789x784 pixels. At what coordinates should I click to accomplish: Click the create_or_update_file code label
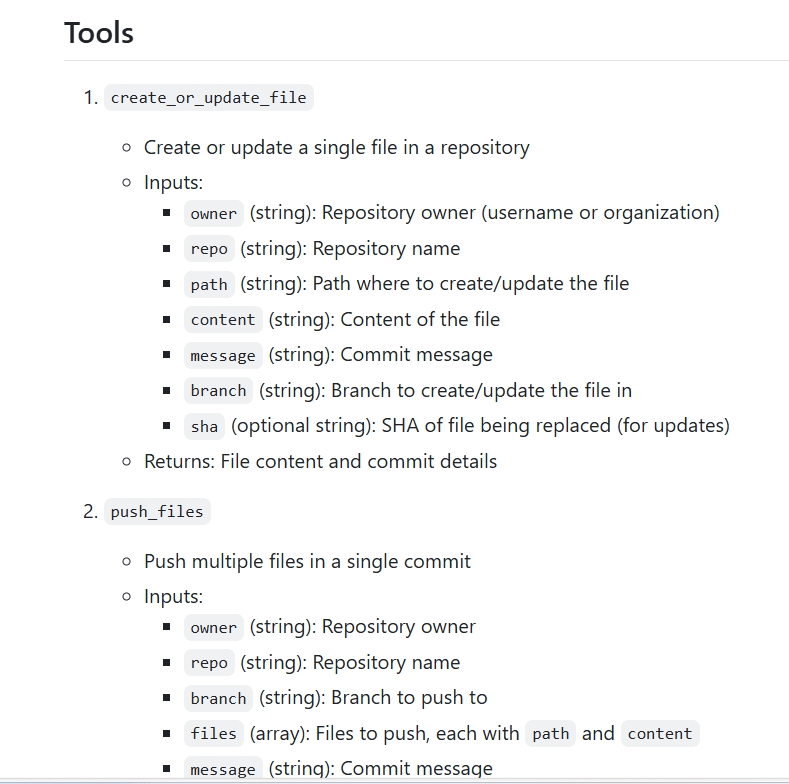click(x=209, y=98)
